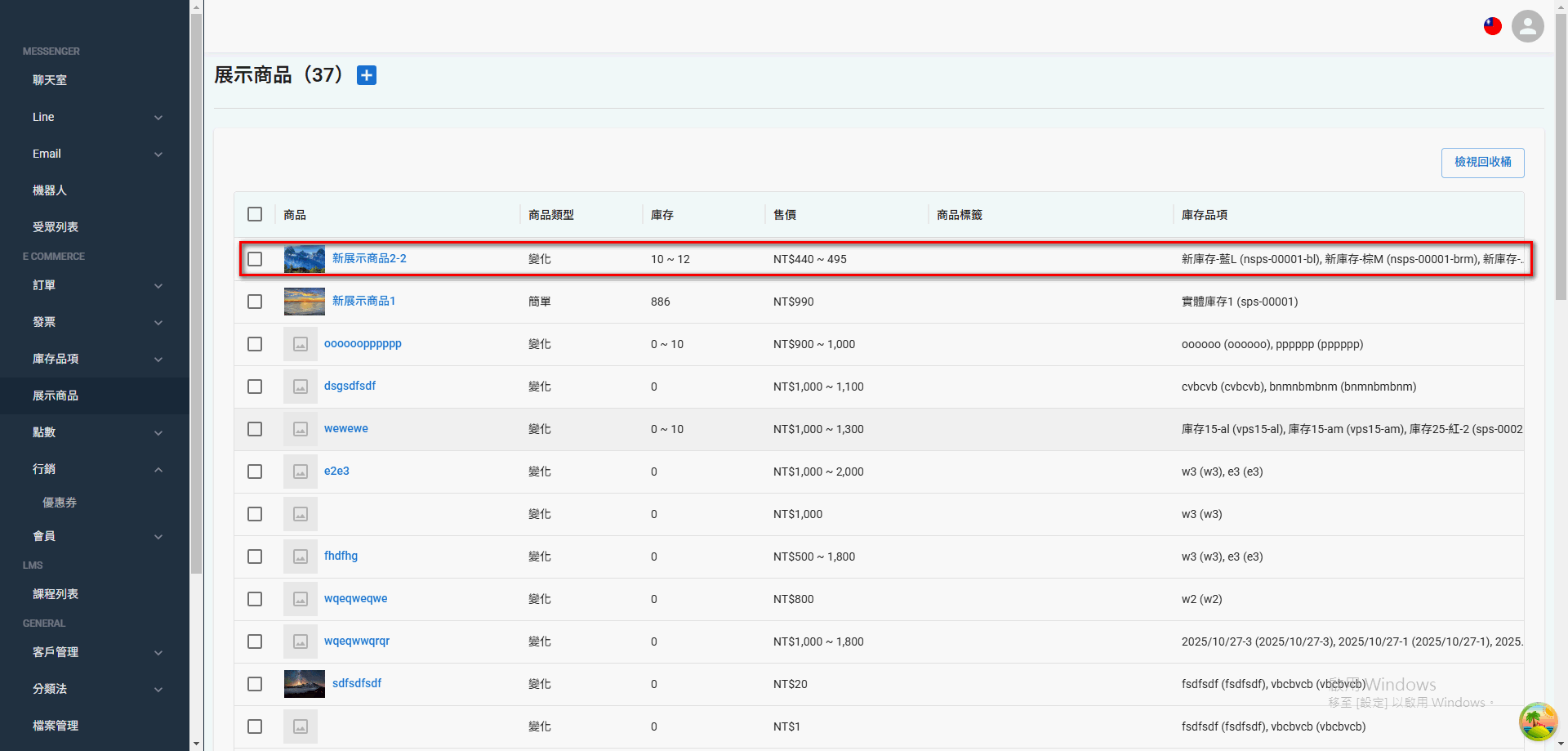1568x751 pixels.
Task: Click the sidebar vertical scrollbar
Action: (196, 294)
